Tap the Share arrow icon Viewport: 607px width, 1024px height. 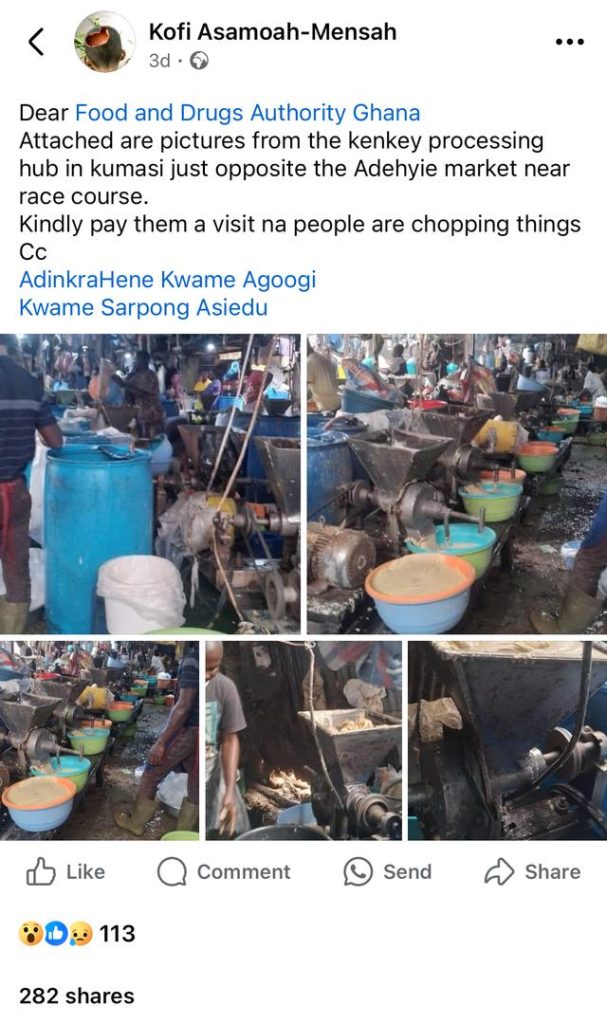coord(499,871)
